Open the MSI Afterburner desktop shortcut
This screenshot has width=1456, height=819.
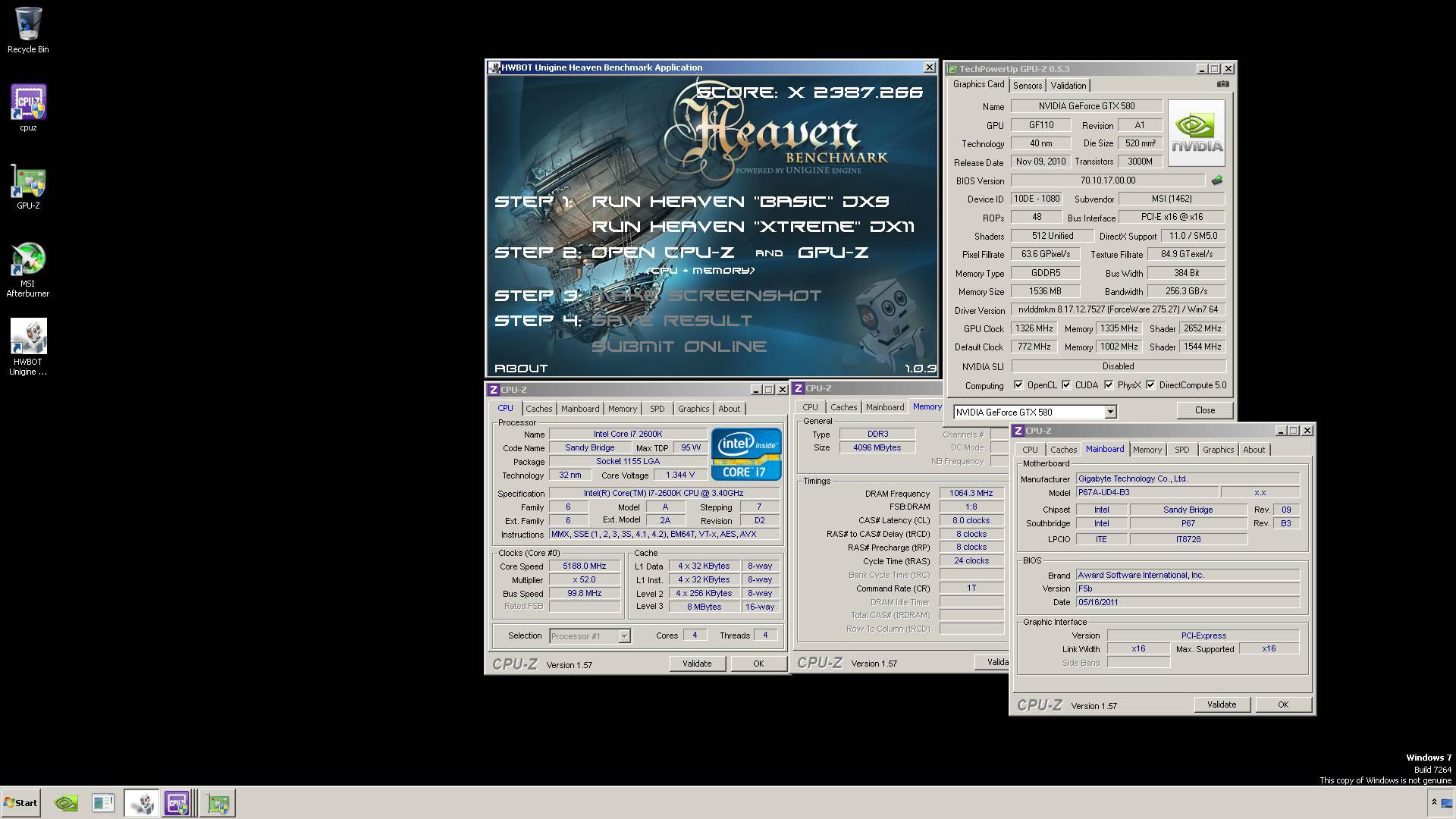[28, 269]
